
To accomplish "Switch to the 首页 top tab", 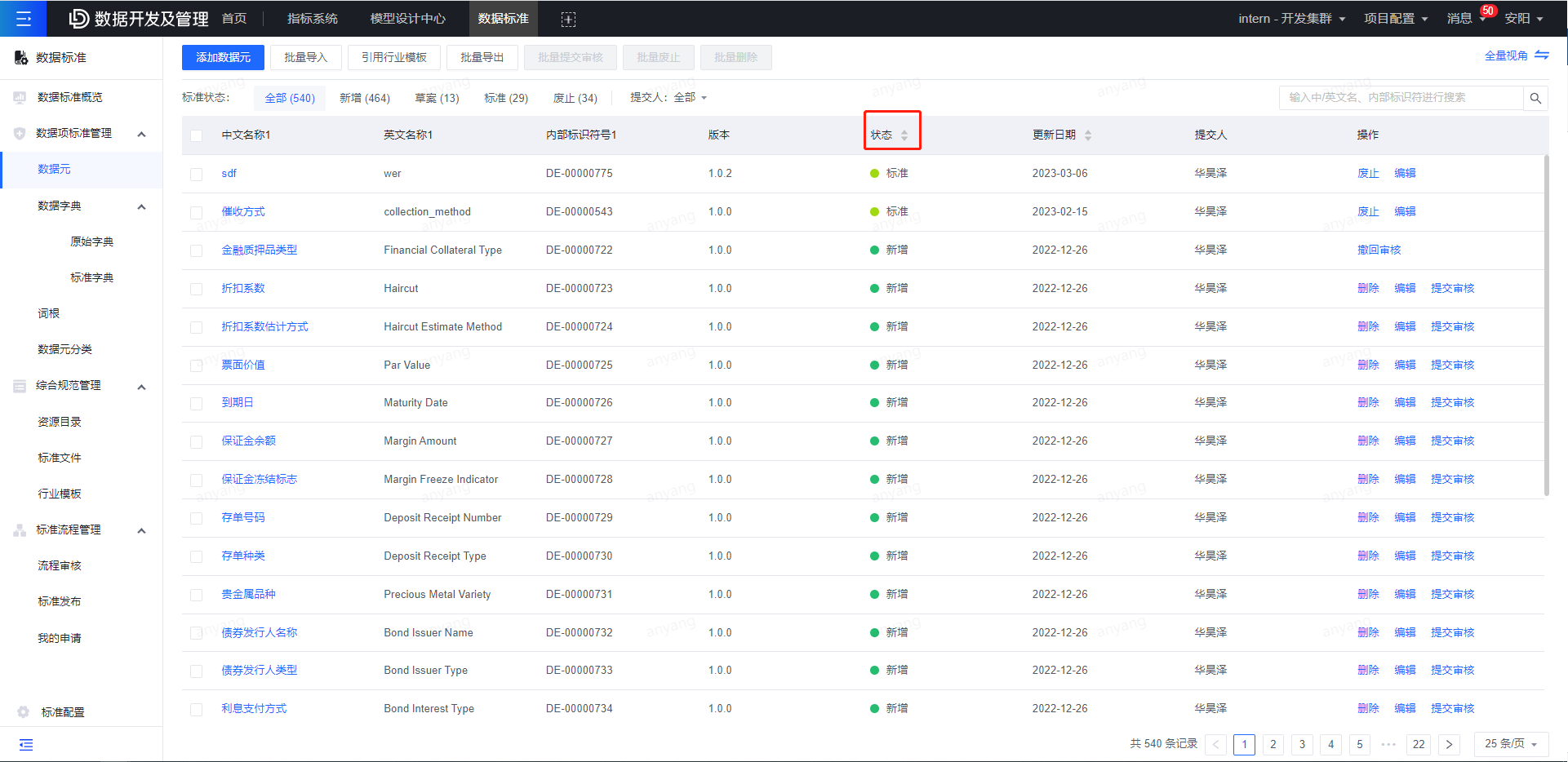I will (x=234, y=18).
